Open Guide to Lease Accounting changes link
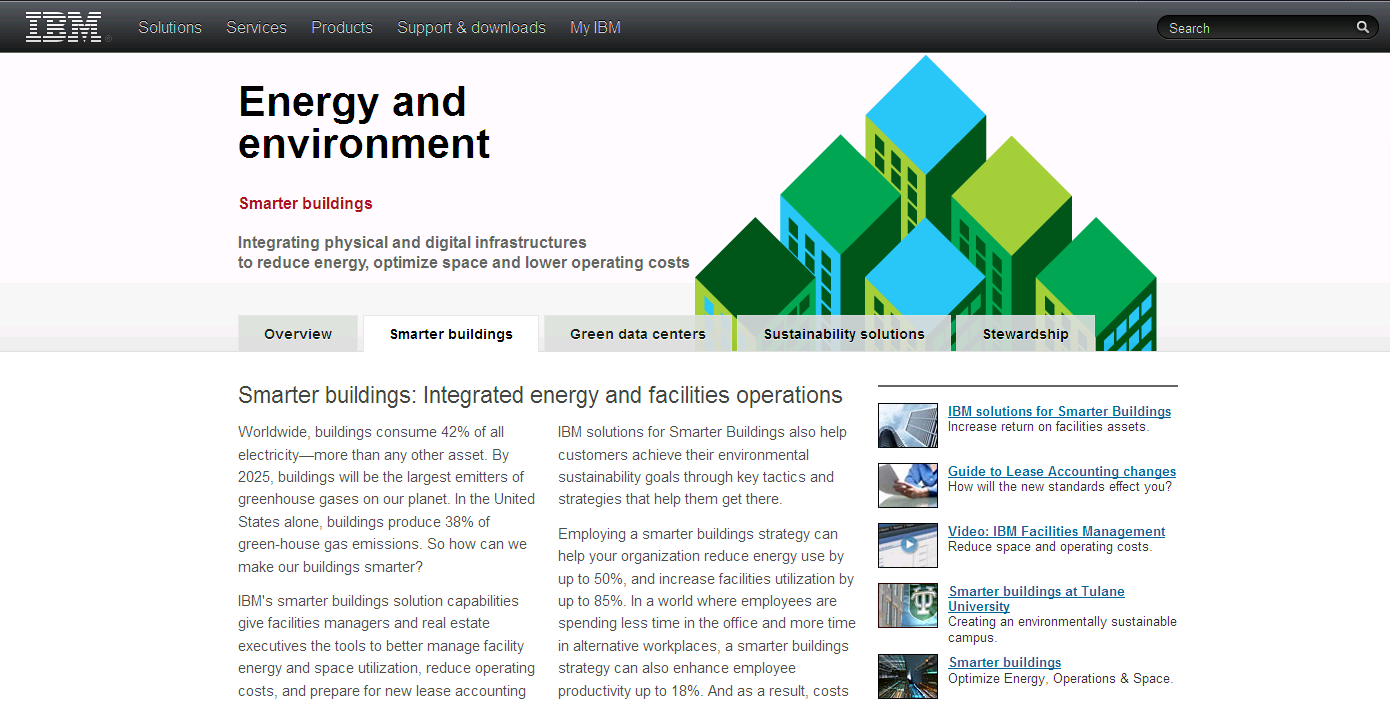The height and width of the screenshot is (702, 1390). (1062, 471)
